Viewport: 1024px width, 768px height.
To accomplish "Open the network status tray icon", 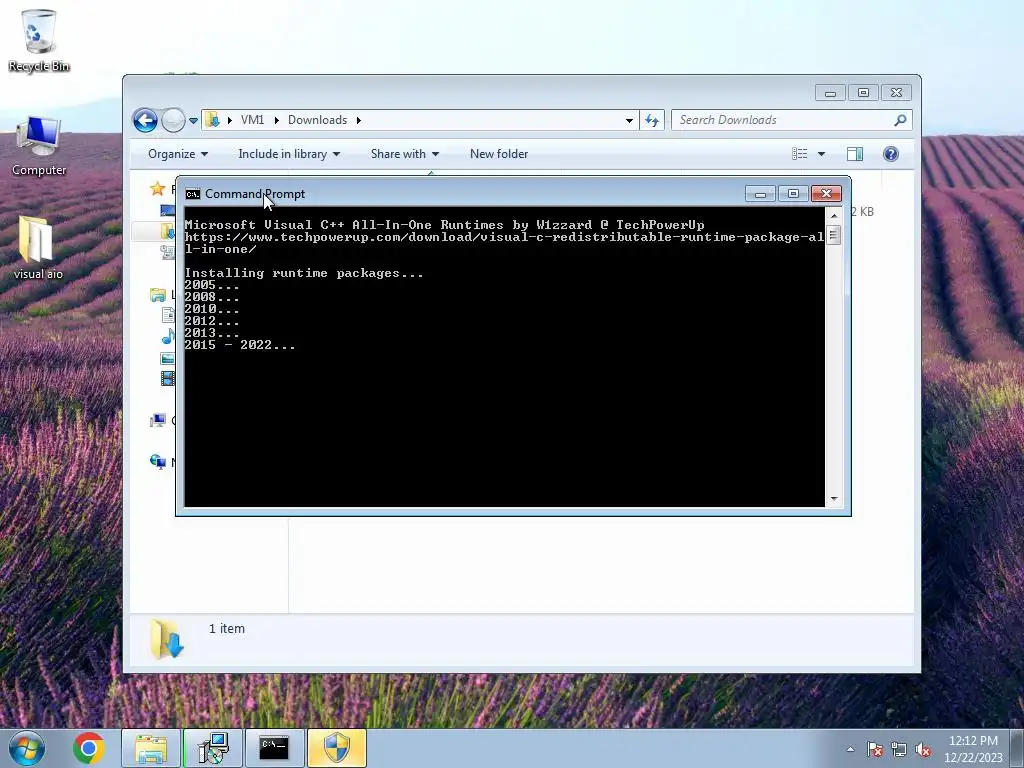I will pyautogui.click(x=899, y=750).
